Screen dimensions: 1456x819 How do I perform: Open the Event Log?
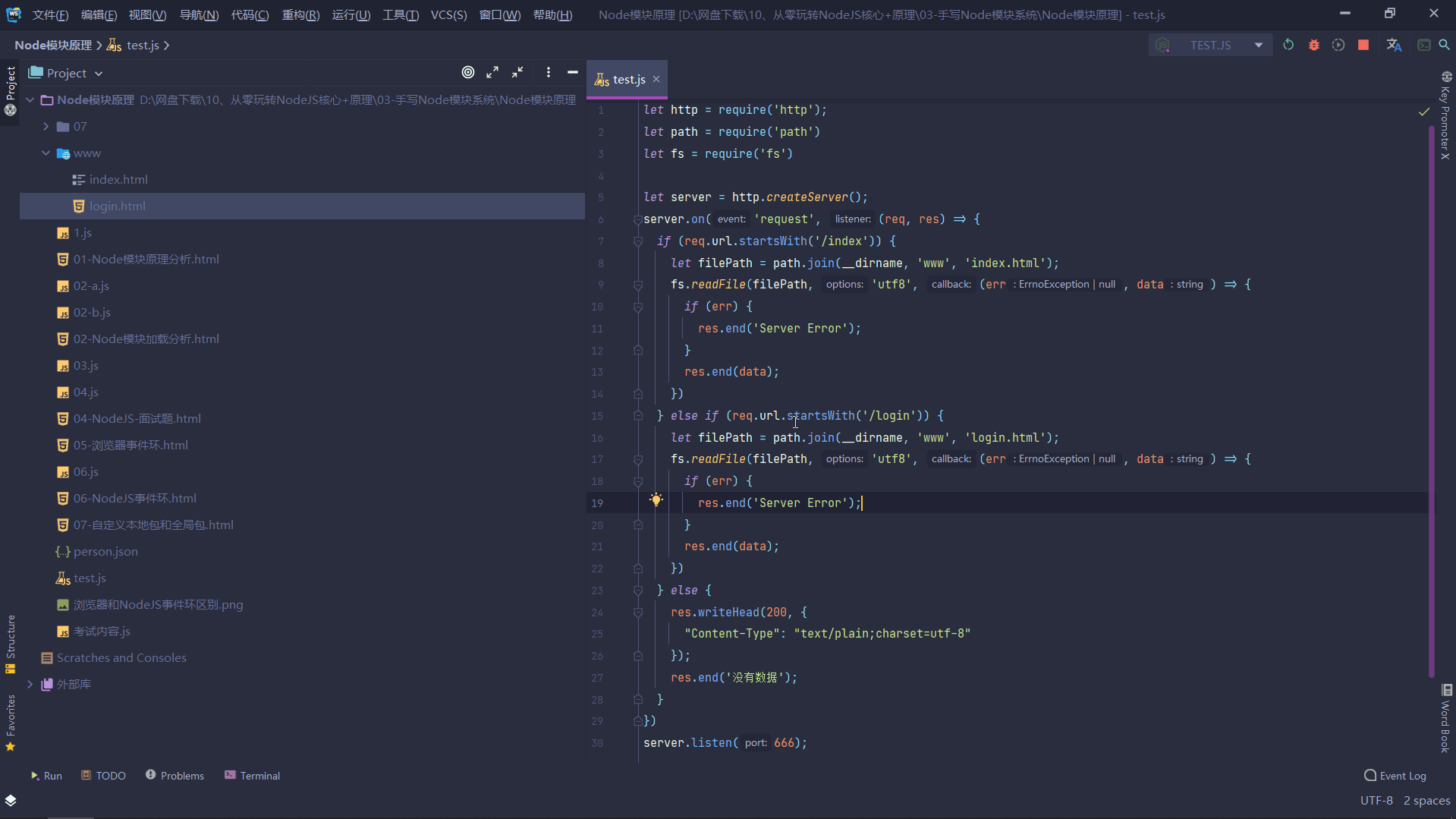pyautogui.click(x=1395, y=775)
